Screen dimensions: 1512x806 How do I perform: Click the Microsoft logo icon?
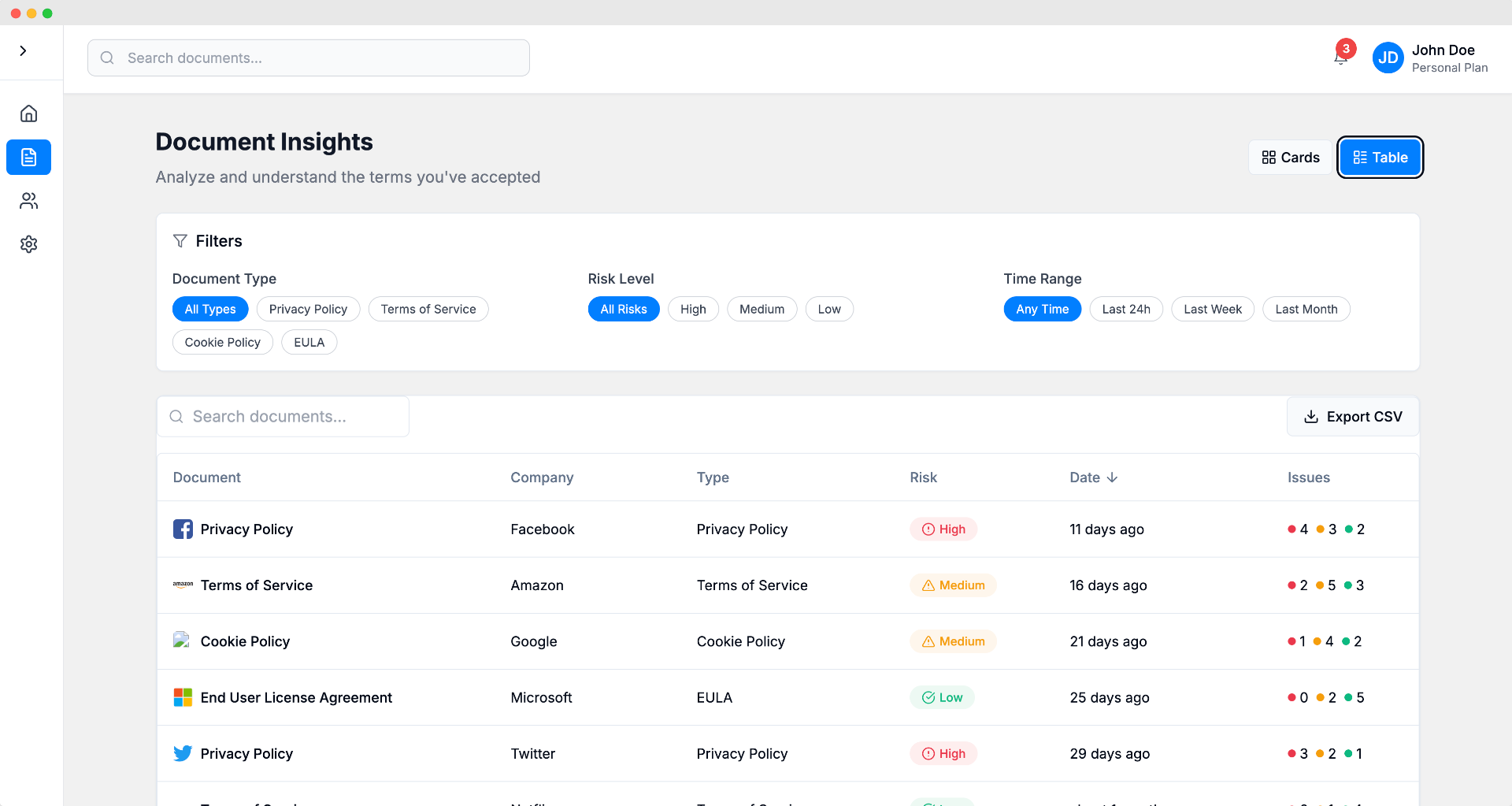tap(183, 697)
